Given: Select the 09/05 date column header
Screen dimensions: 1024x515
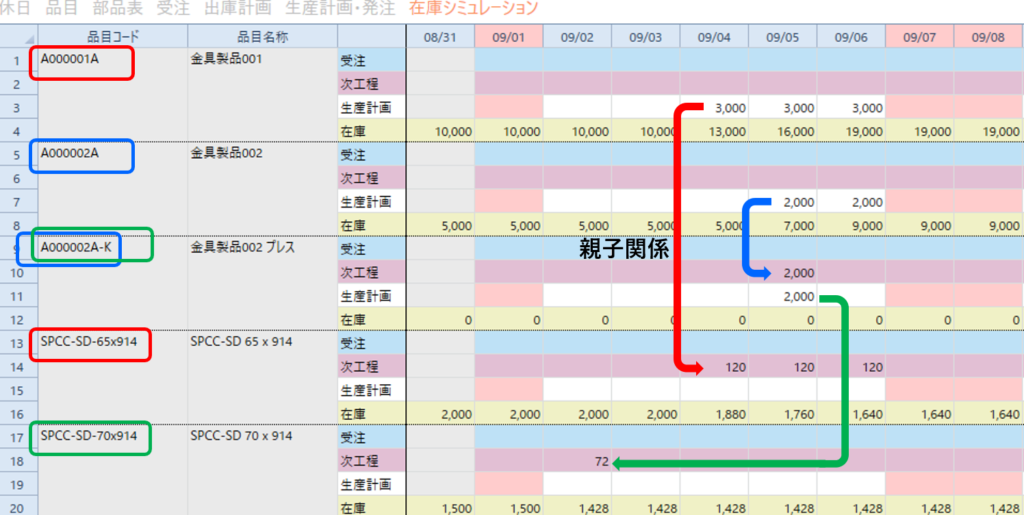Looking at the screenshot, I should click(x=783, y=37).
